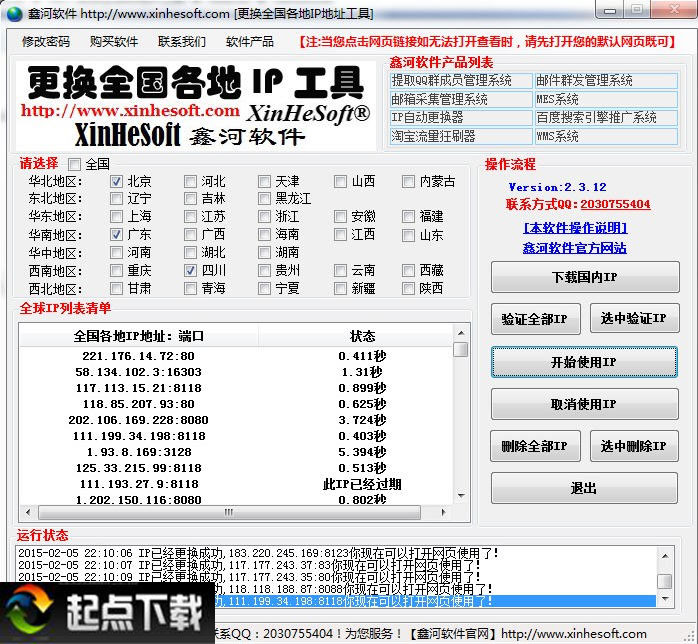Click IP list vertical scrollbar up arrow
Image resolution: width=698 pixels, height=644 pixels.
[461, 333]
